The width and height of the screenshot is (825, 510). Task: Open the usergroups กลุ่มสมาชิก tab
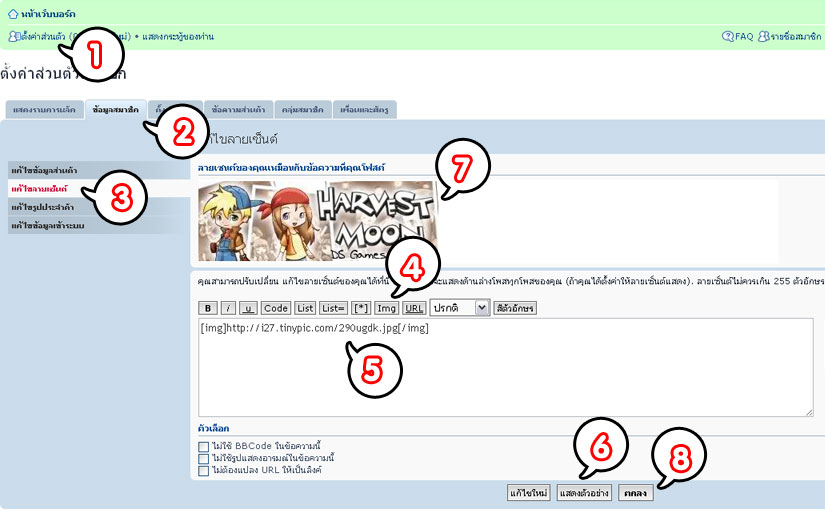pyautogui.click(x=303, y=110)
